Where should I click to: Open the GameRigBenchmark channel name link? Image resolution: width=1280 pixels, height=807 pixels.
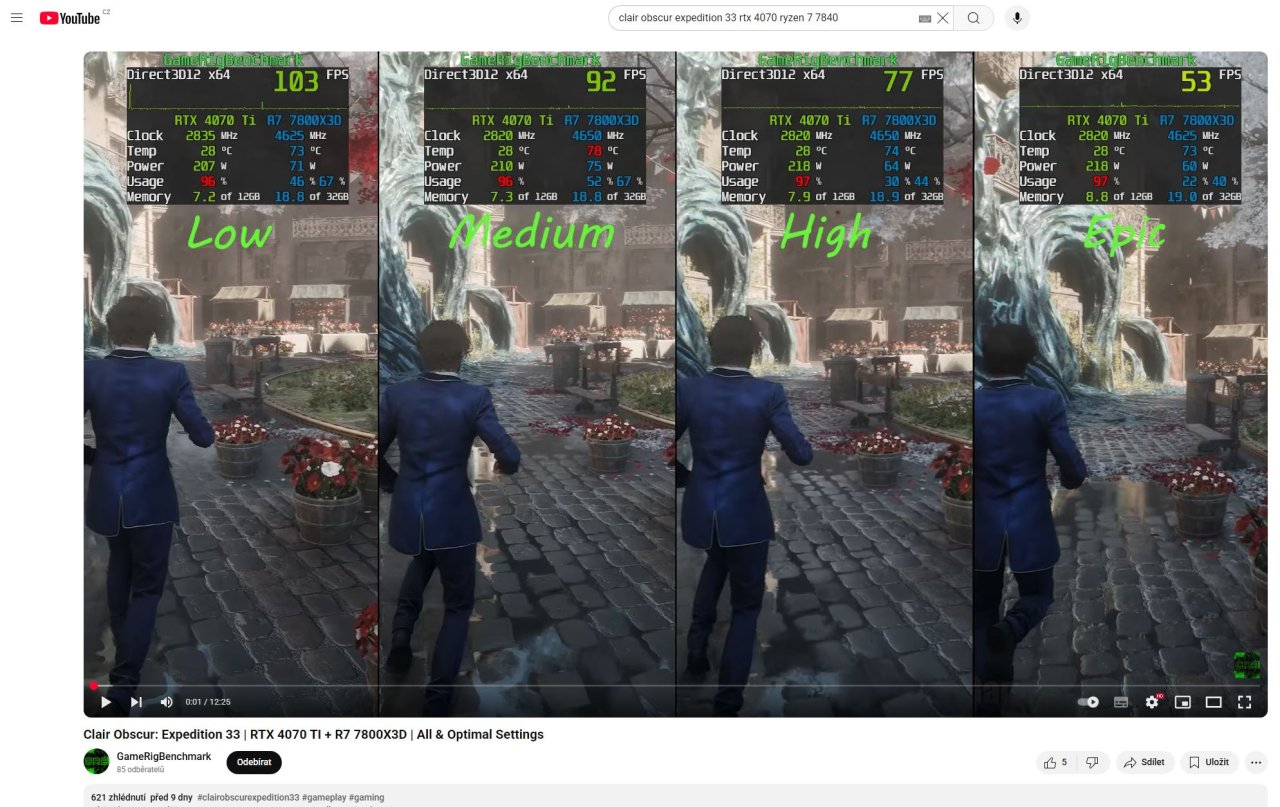[x=164, y=756]
